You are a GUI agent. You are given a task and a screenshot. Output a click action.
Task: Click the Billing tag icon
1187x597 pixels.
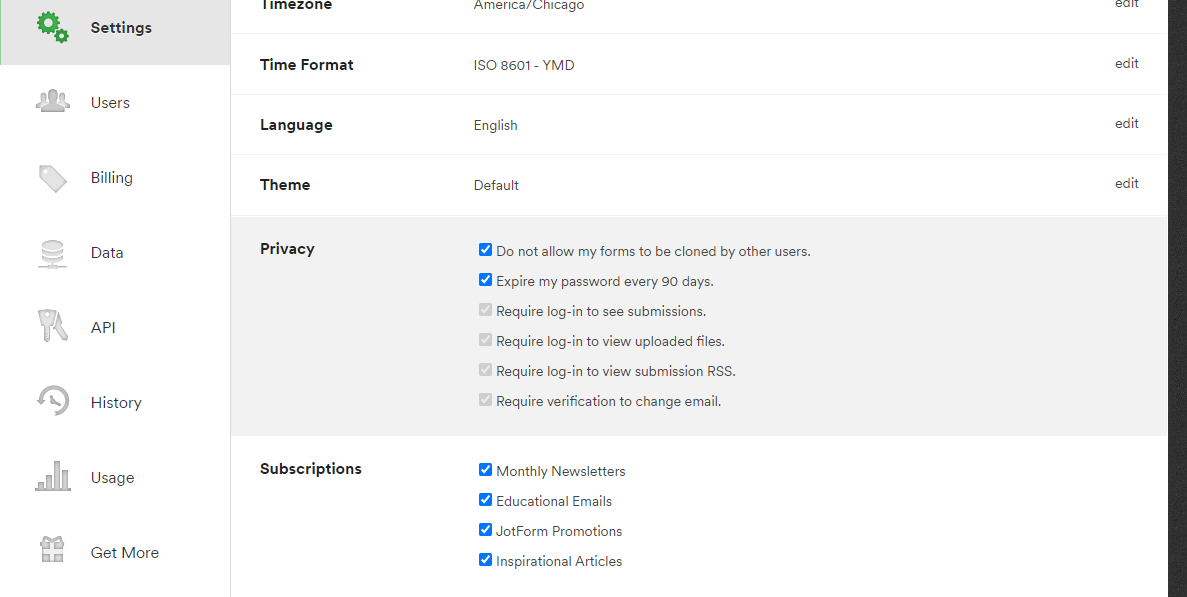pyautogui.click(x=53, y=178)
